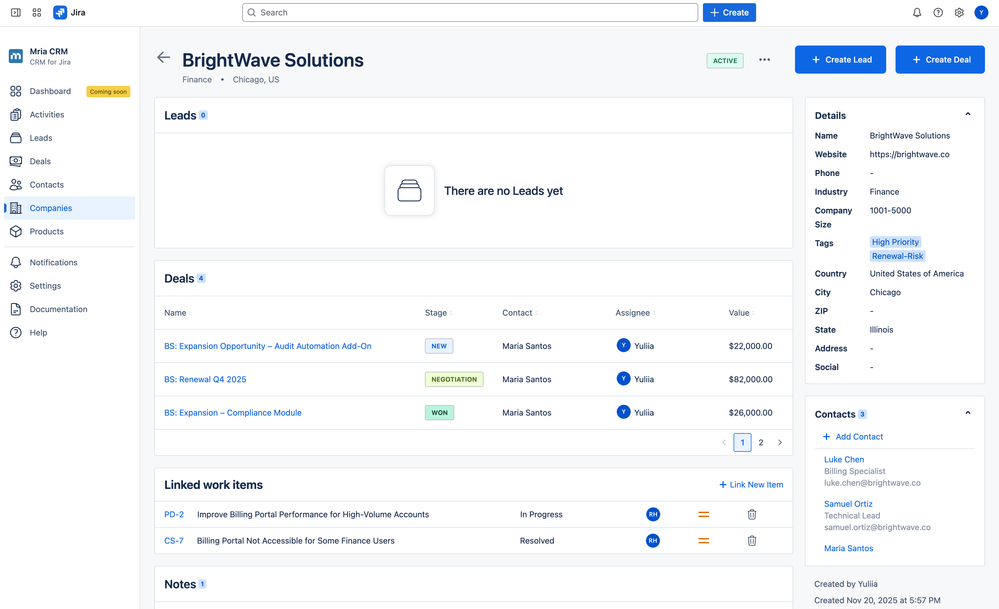
Task: Select the Leads briefcase icon in sidebar
Action: click(15, 137)
